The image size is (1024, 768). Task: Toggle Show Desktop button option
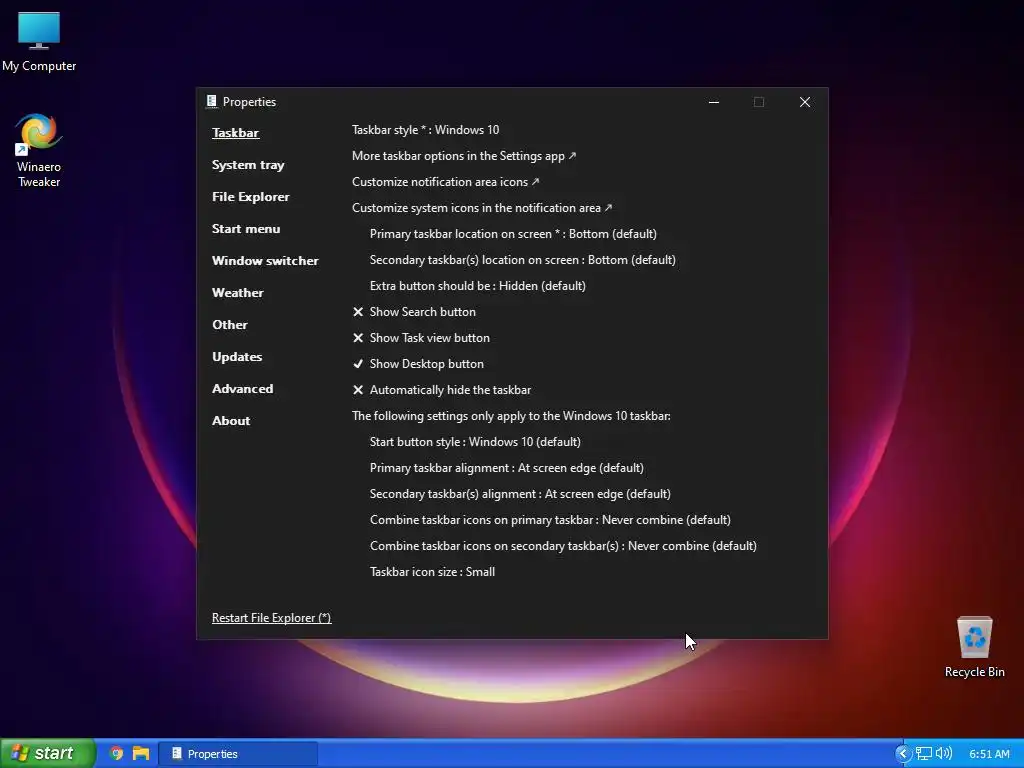(418, 364)
